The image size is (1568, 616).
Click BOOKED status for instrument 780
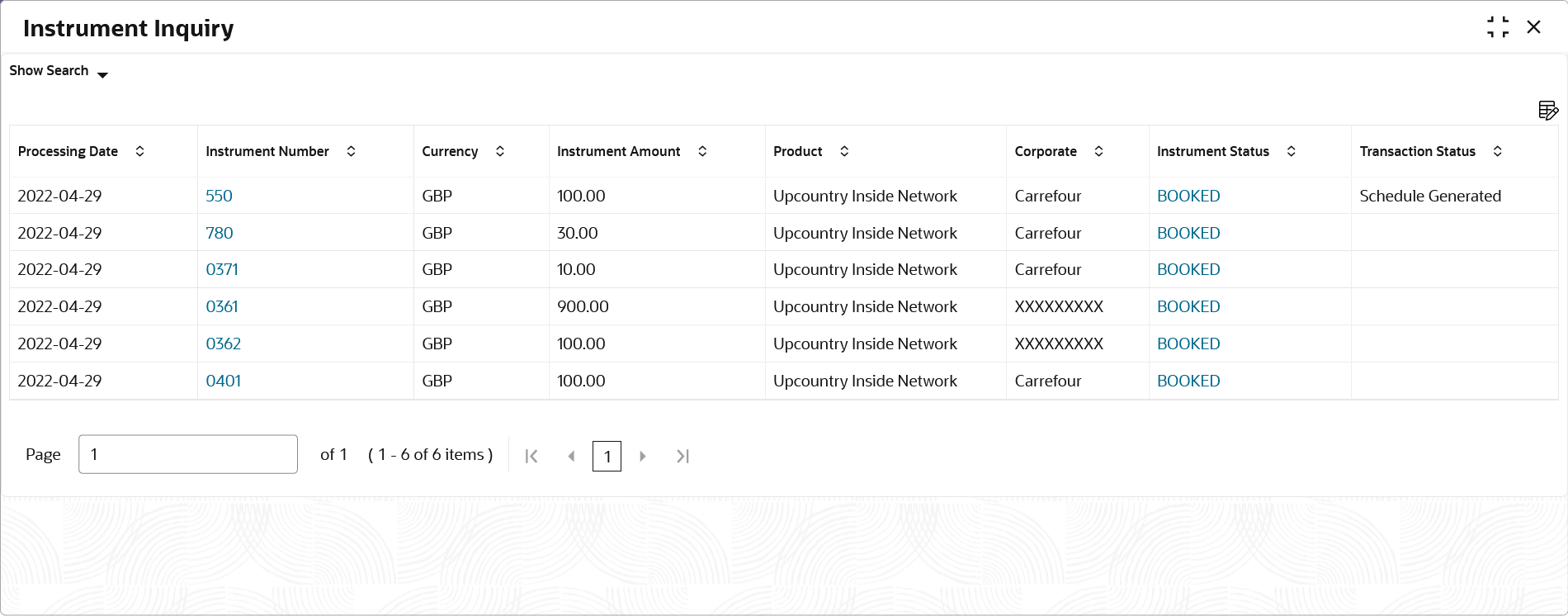(x=1188, y=234)
